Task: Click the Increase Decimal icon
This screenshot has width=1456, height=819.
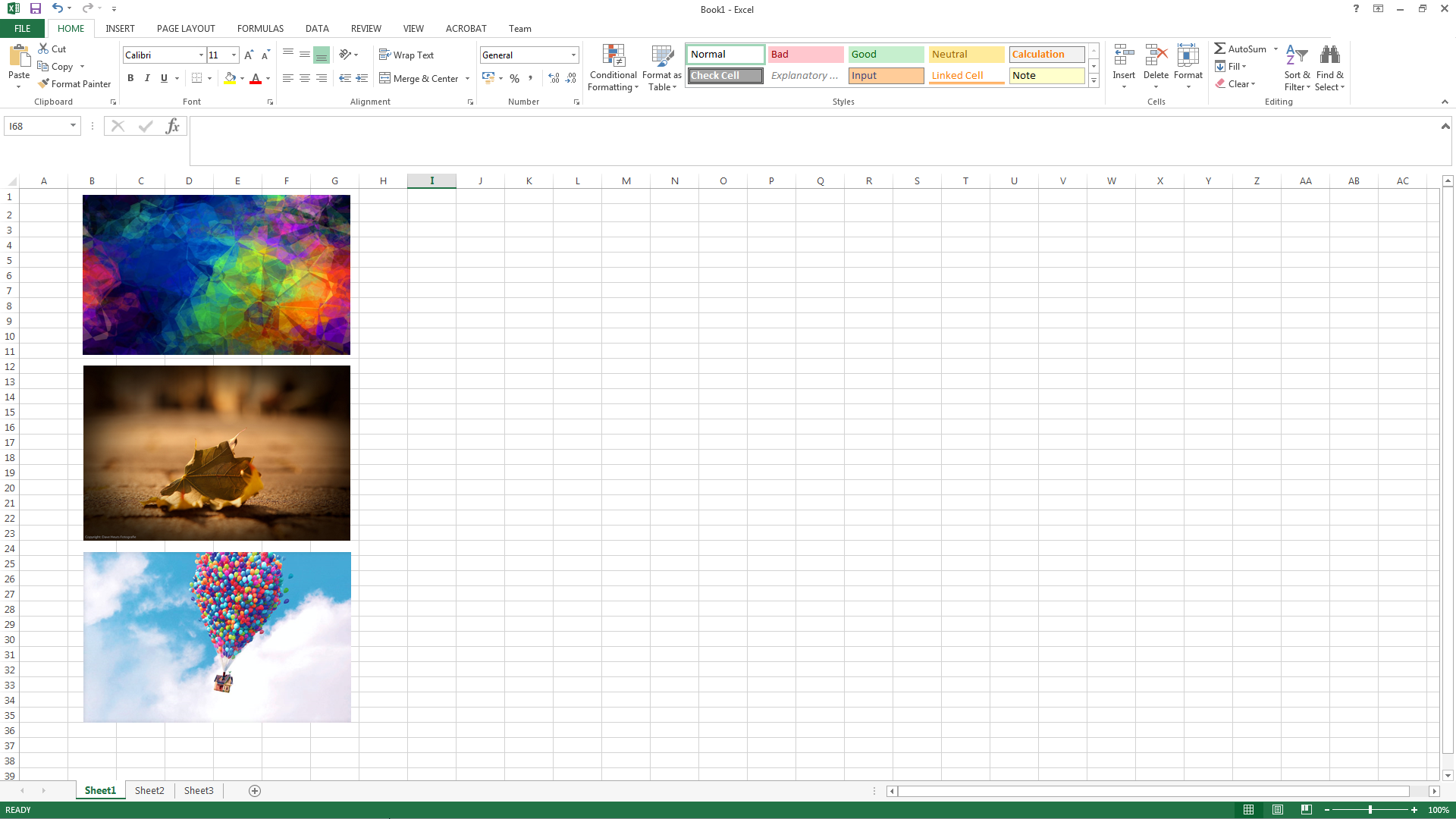Action: (x=554, y=78)
